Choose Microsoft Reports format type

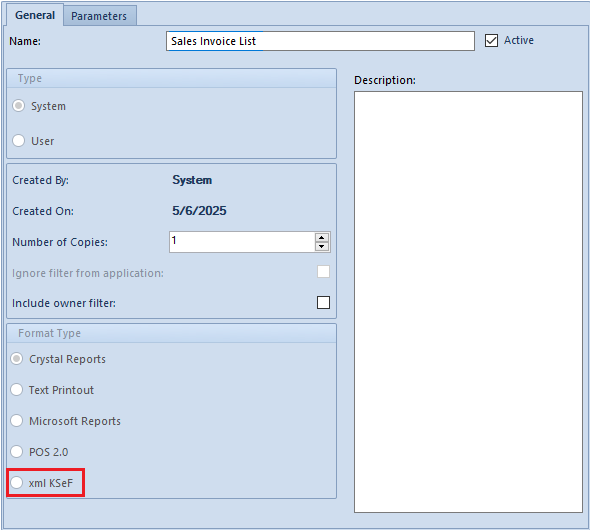pos(17,420)
